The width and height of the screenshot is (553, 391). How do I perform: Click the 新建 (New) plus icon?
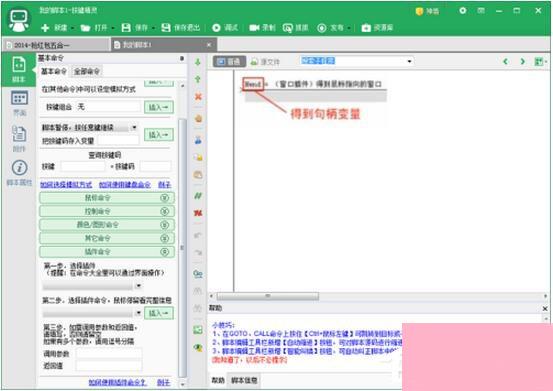point(45,28)
